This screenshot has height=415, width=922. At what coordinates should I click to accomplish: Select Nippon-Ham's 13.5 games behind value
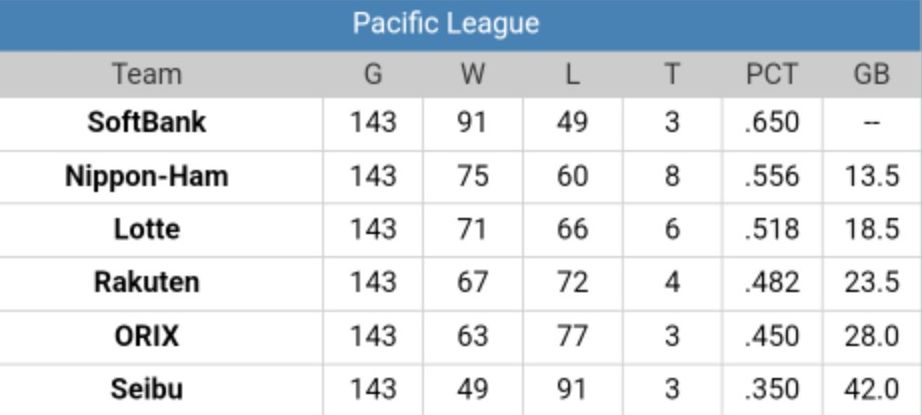tap(871, 176)
